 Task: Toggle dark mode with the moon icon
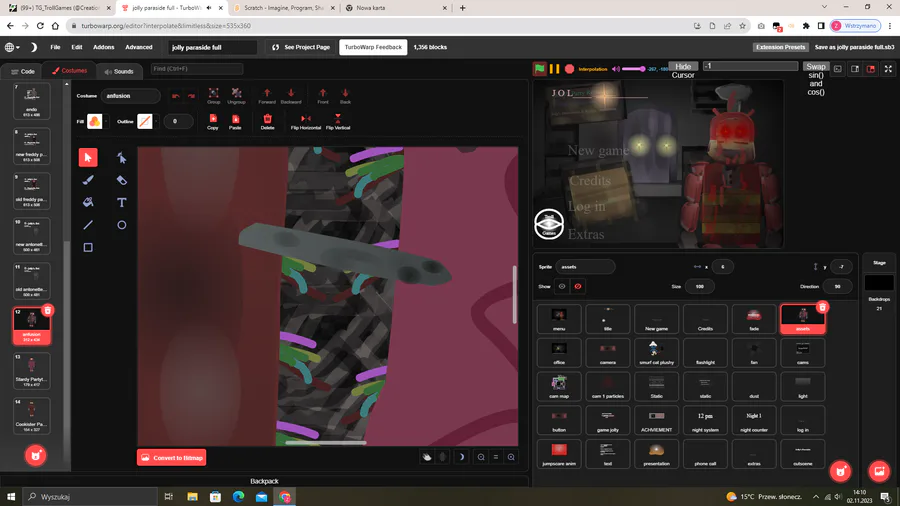pos(33,47)
